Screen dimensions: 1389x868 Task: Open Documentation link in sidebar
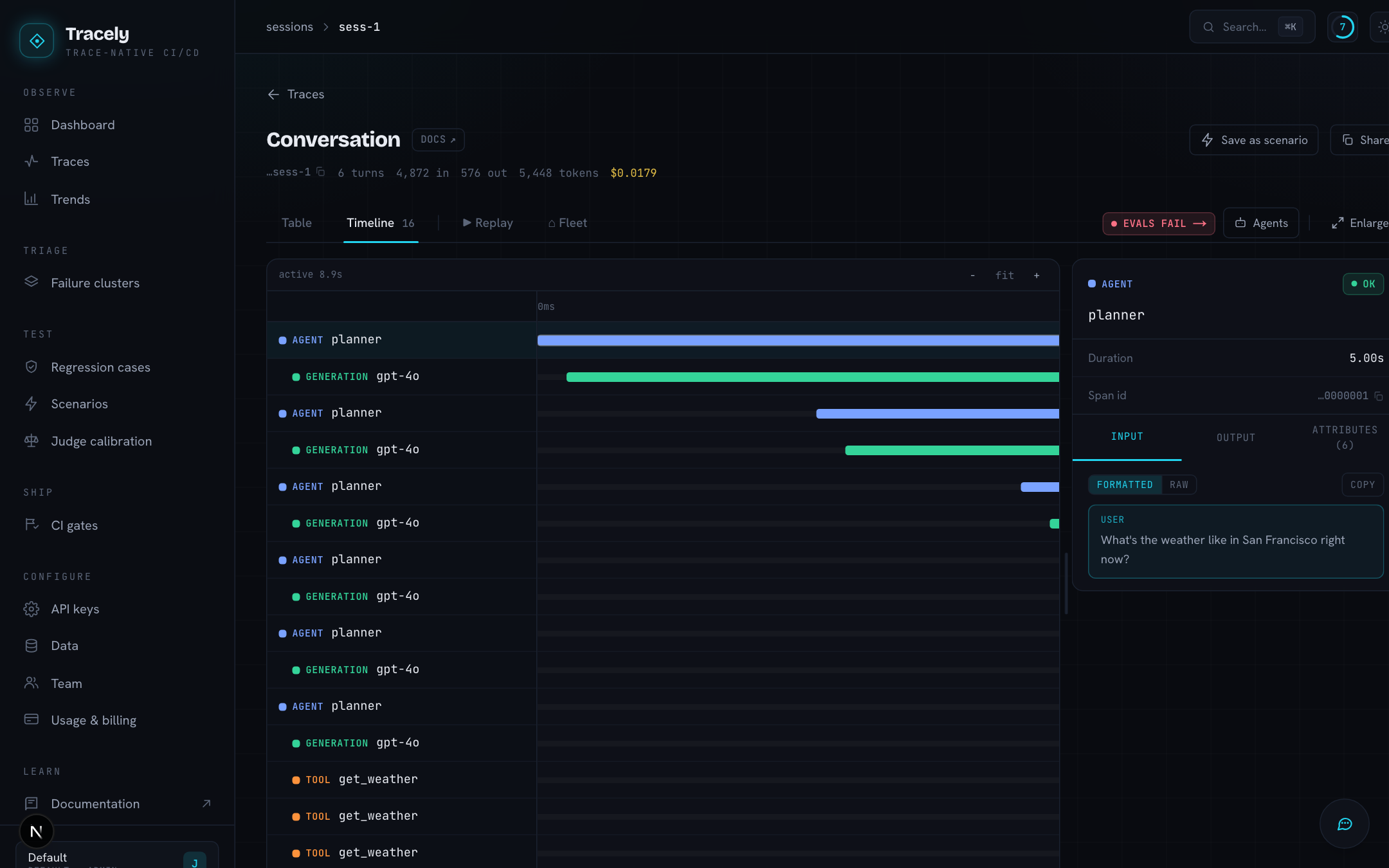point(117,804)
